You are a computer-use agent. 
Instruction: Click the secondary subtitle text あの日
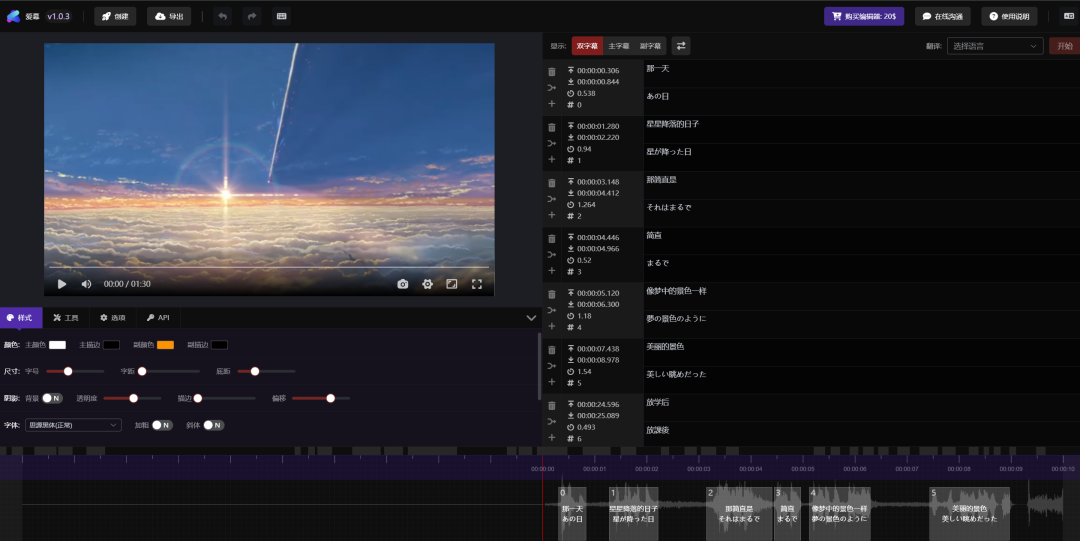[658, 96]
